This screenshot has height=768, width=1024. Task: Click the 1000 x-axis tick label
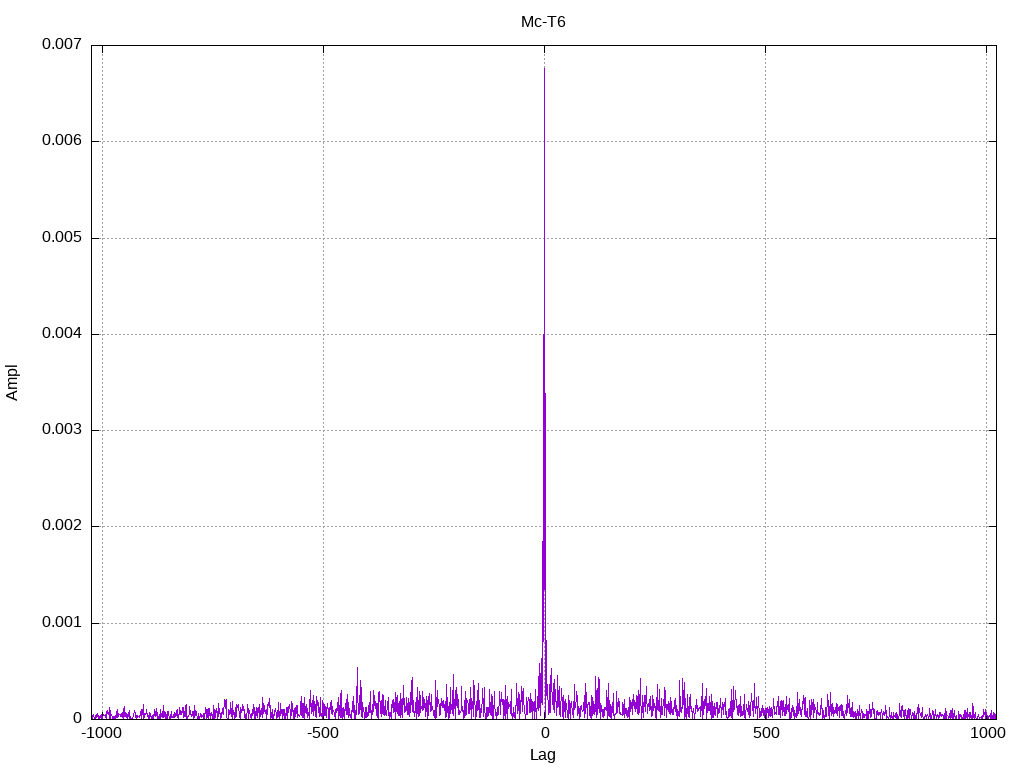point(987,733)
